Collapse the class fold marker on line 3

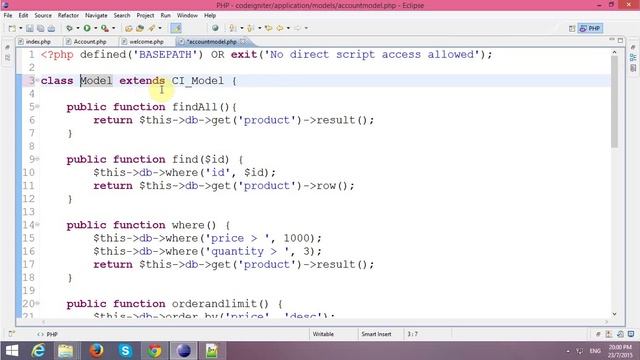37,81
